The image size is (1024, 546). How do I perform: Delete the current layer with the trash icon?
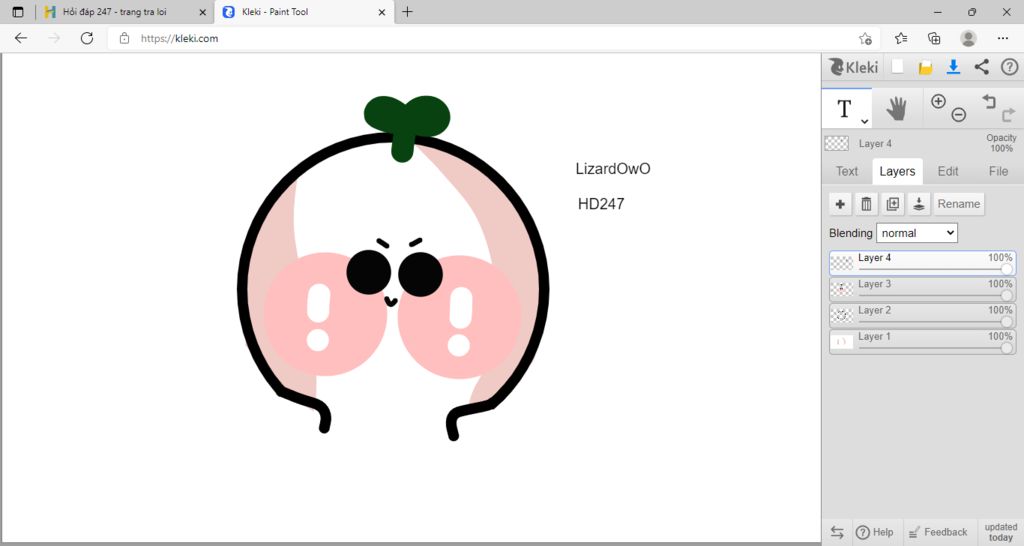[866, 204]
